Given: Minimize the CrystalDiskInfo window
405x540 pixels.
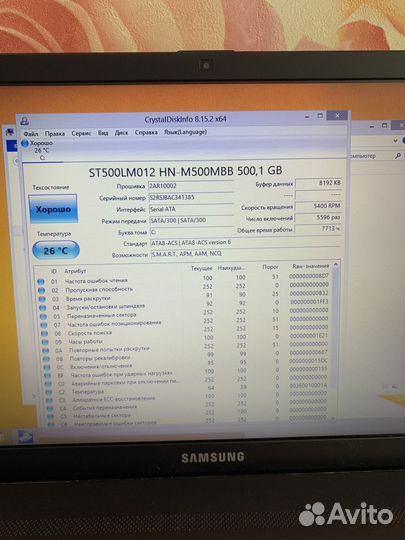Looking at the screenshot, I should 307,117.
